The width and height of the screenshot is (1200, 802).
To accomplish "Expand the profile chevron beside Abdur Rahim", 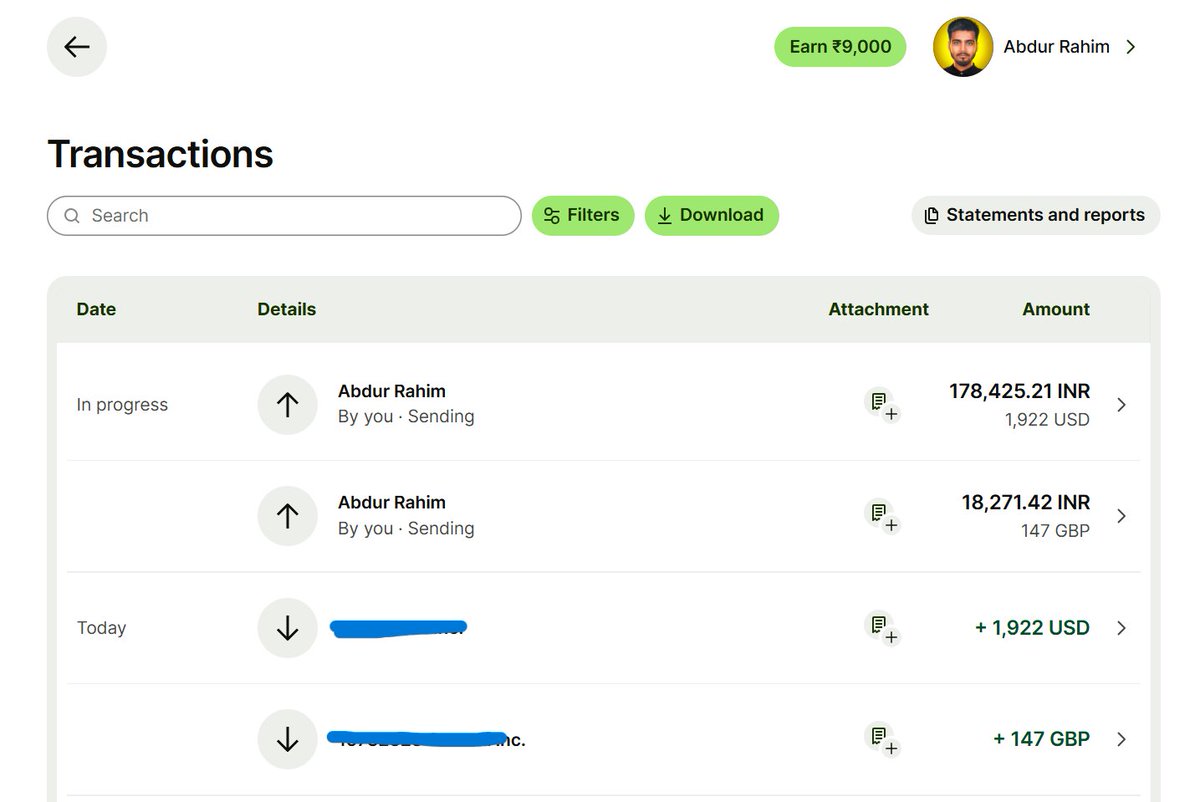I will [x=1131, y=47].
